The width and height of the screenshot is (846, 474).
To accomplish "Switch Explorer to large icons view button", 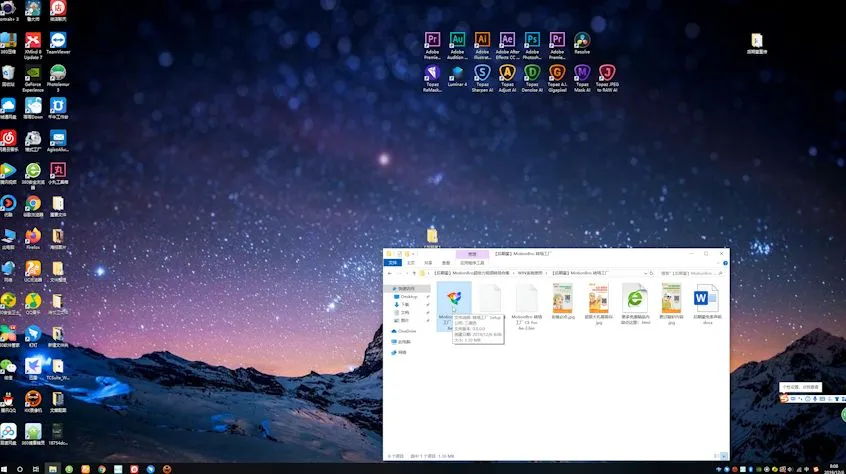I will [724, 456].
